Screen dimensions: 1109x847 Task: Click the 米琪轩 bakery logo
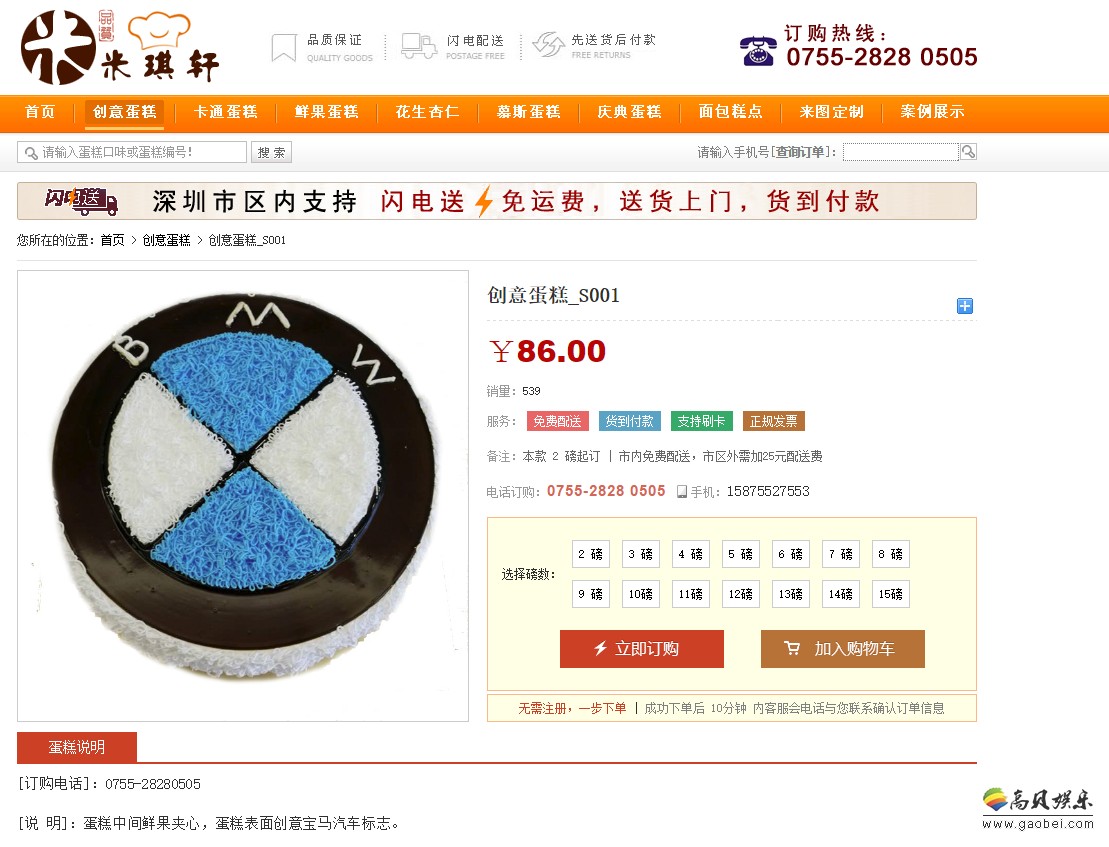pyautogui.click(x=120, y=47)
